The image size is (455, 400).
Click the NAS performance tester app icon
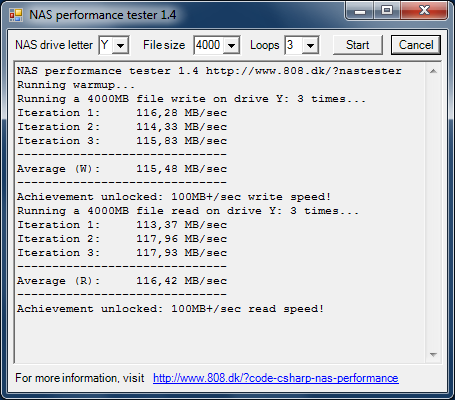pos(15,15)
